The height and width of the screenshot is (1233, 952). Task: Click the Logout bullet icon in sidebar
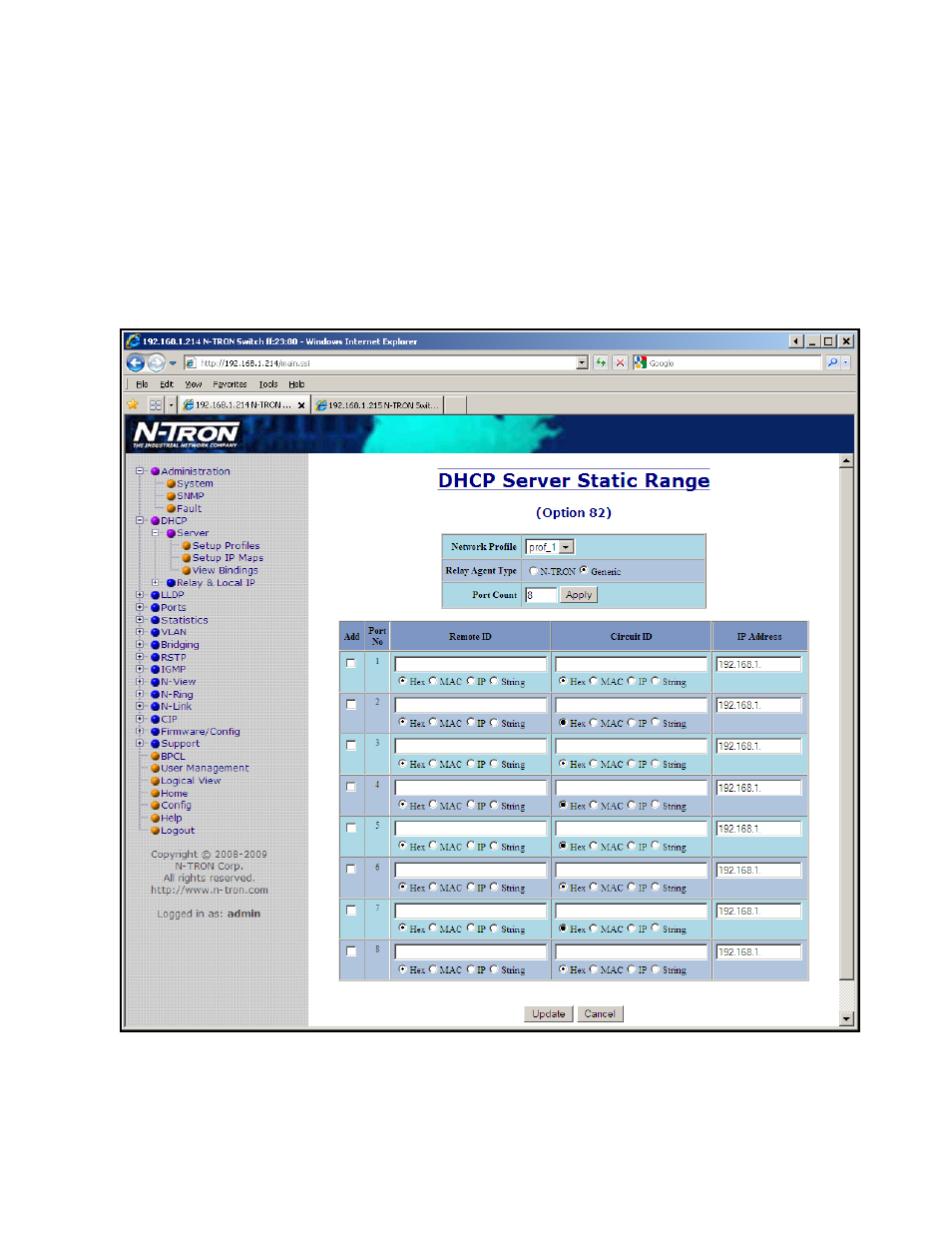[x=156, y=831]
